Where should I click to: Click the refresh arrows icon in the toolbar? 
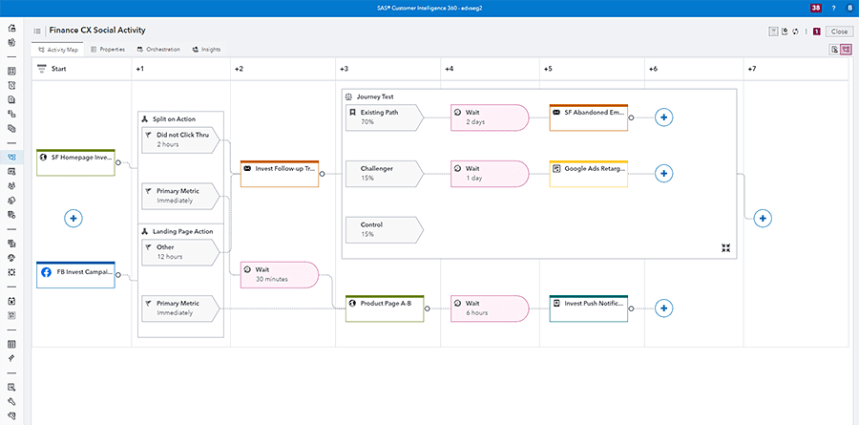(795, 32)
